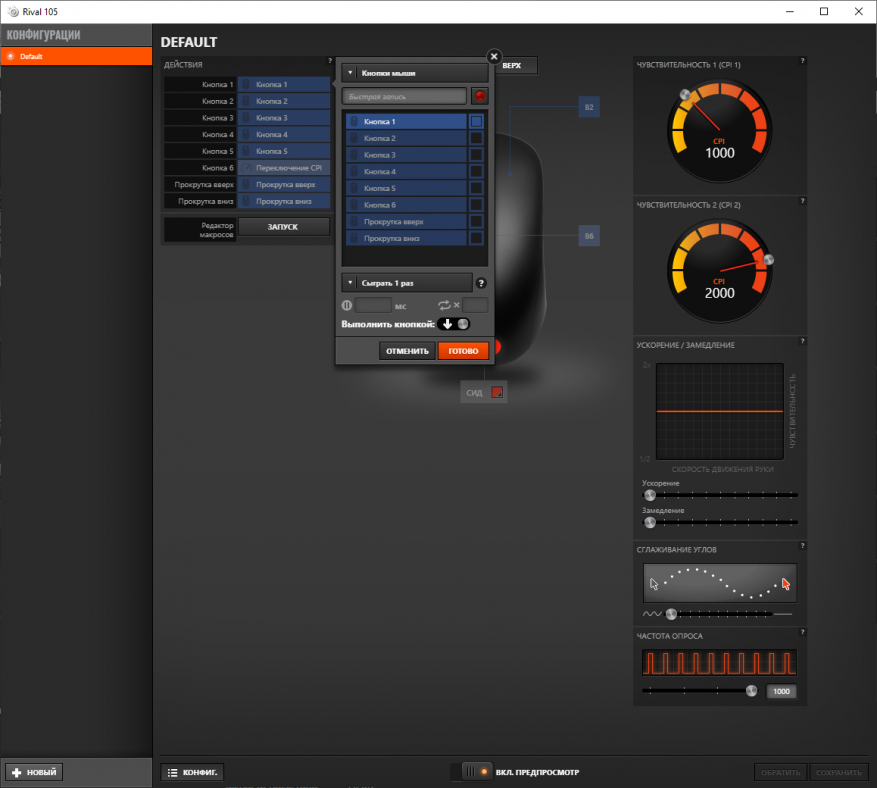Image resolution: width=877 pixels, height=788 pixels.
Task: Click the Default configuration status icon
Action: tap(10, 56)
